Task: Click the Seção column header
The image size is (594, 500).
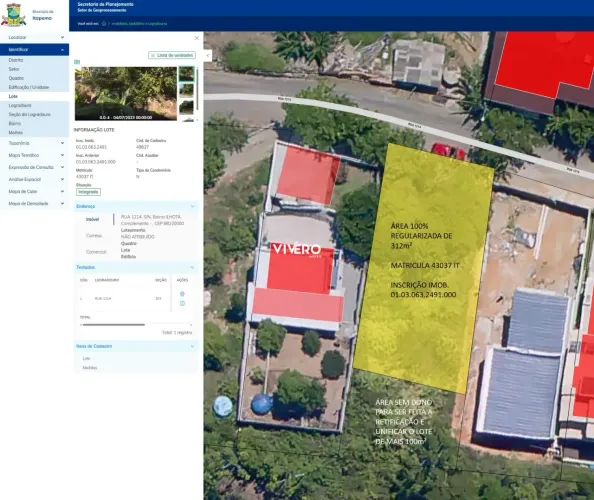Action: pyautogui.click(x=161, y=280)
